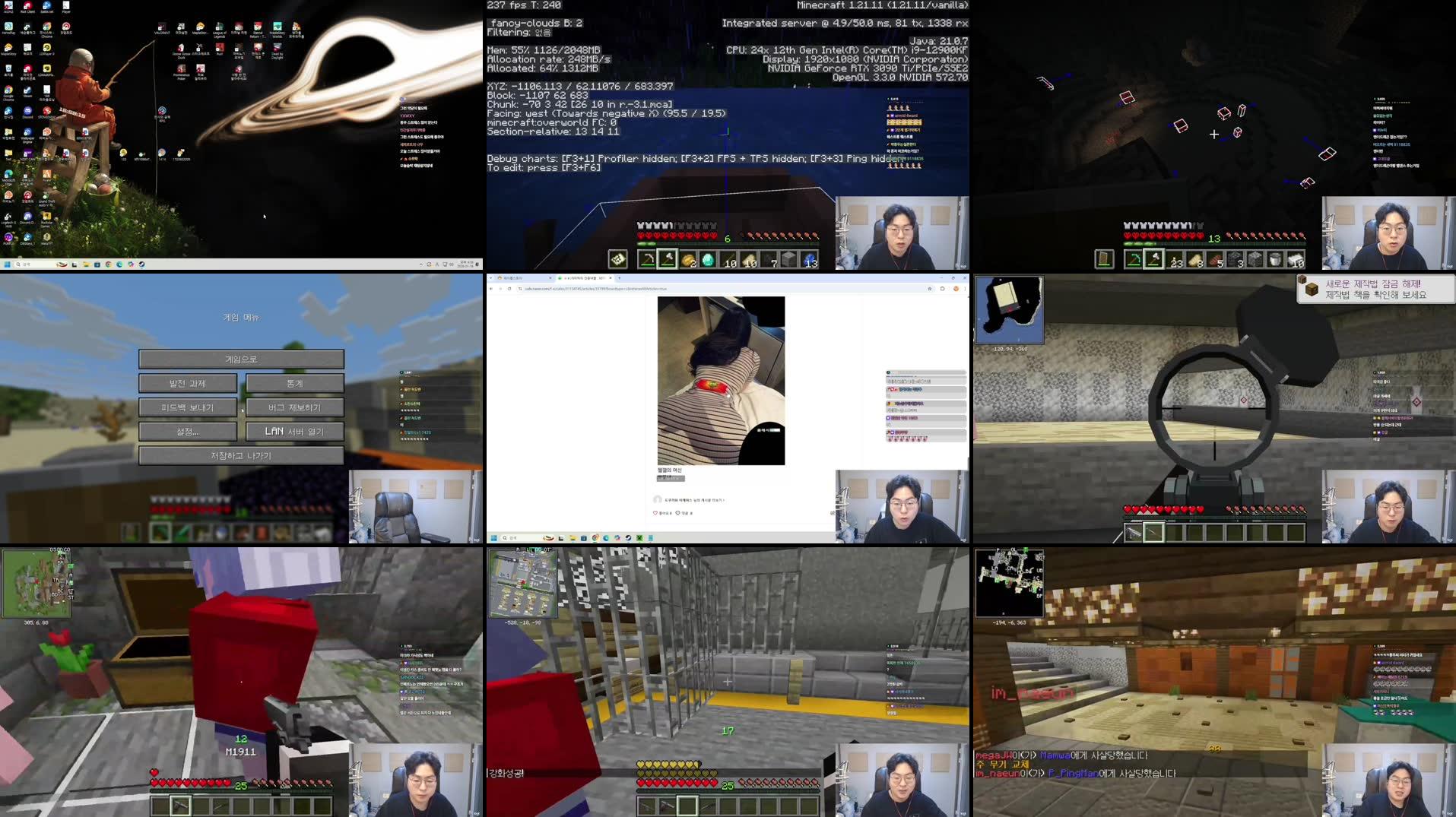Open Wallpaper Engine from the desktop
The image size is (1456, 817).
tap(27, 131)
